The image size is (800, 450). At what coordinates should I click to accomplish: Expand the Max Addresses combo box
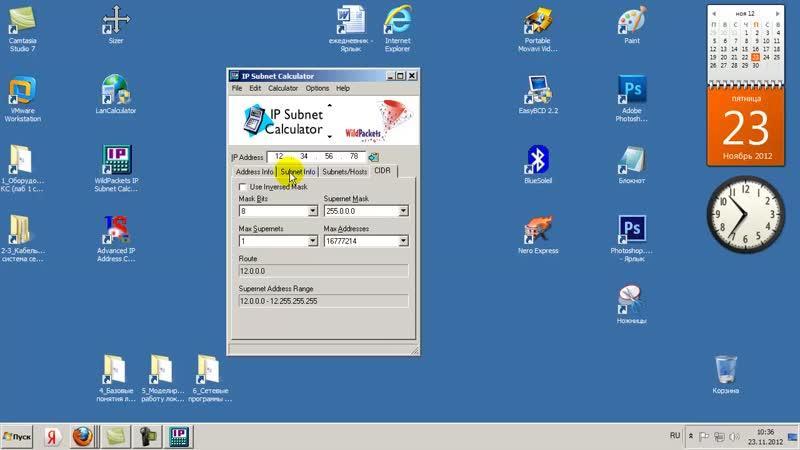click(403, 242)
